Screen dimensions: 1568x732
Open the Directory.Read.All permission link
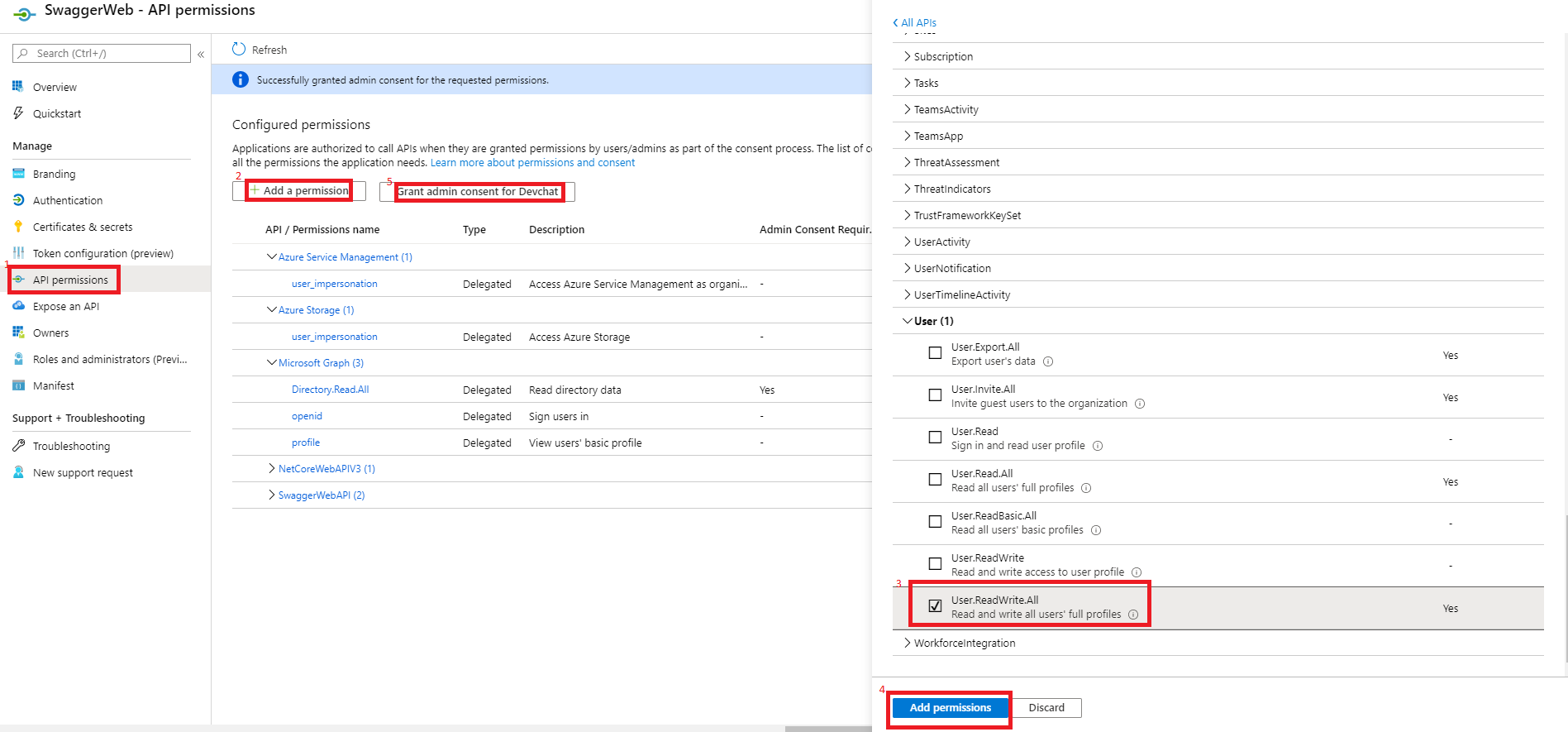[x=330, y=390]
